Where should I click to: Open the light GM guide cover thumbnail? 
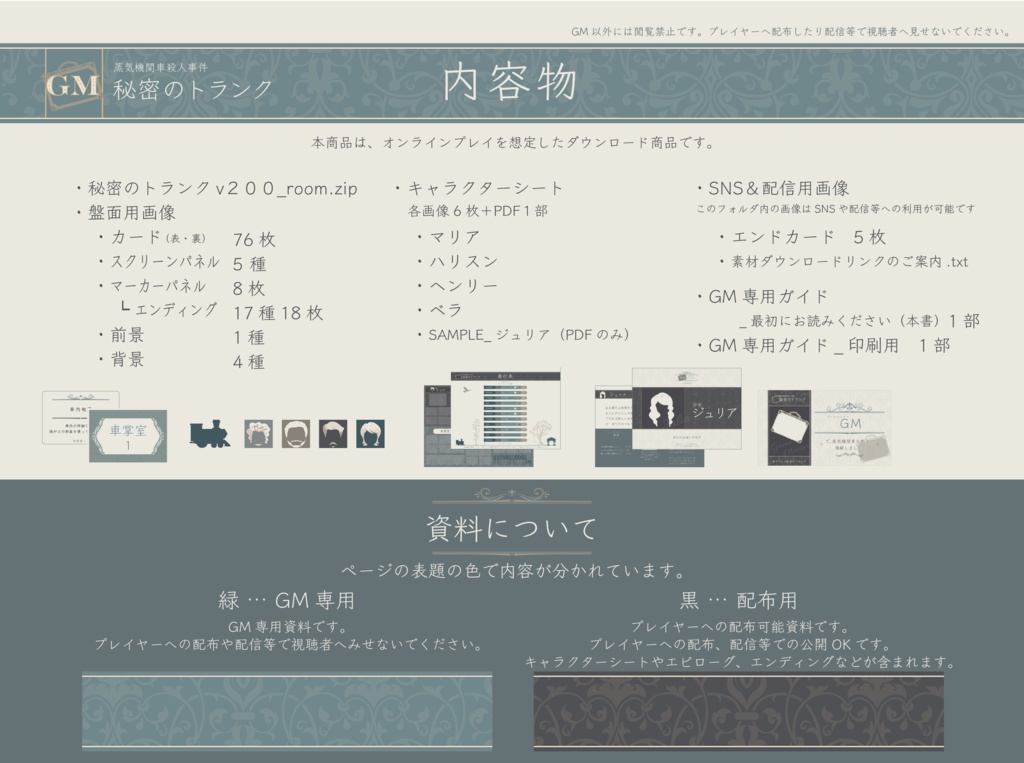click(852, 428)
